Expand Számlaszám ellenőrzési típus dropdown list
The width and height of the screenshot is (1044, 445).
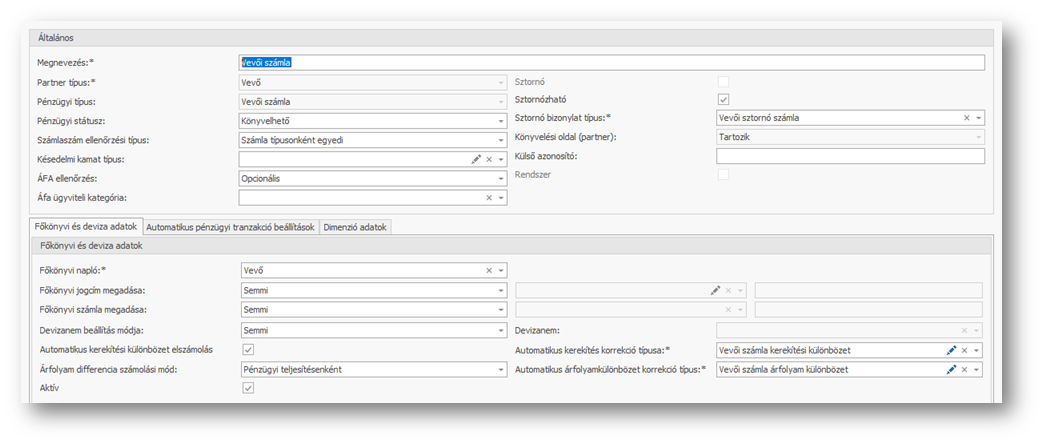pyautogui.click(x=501, y=140)
